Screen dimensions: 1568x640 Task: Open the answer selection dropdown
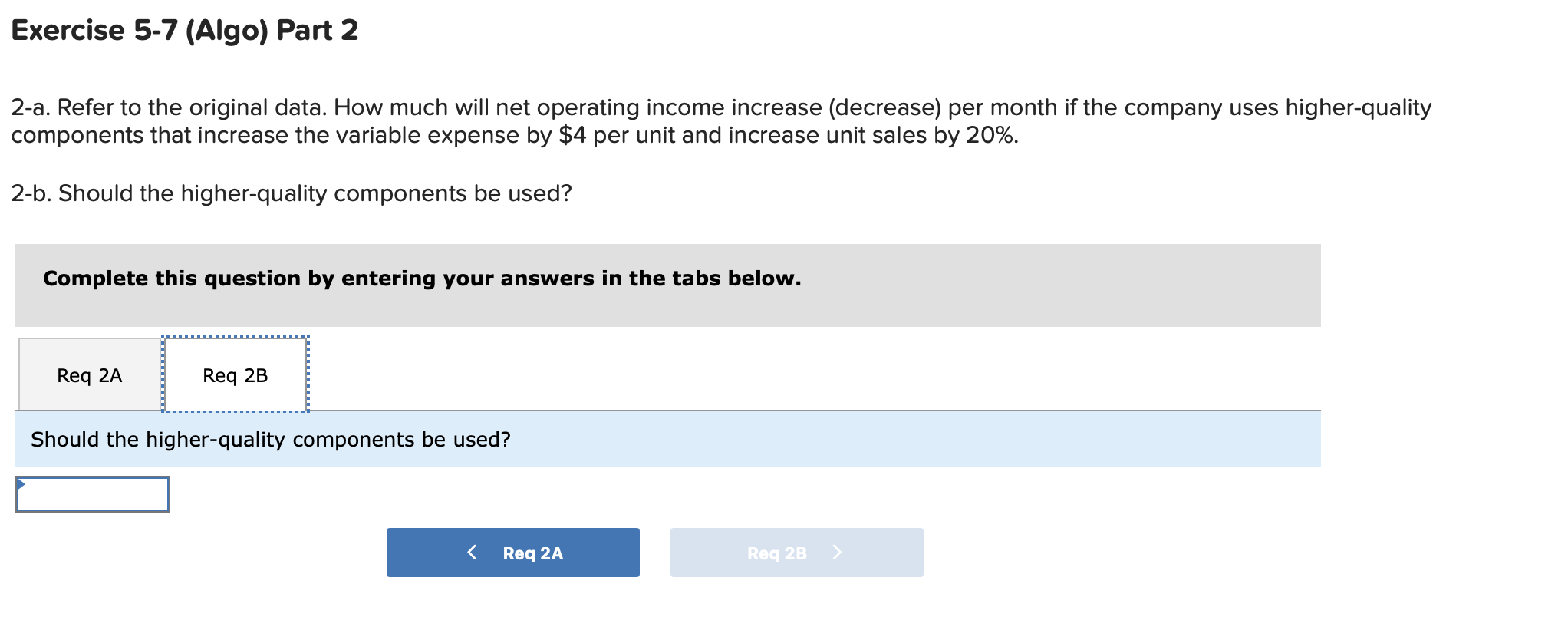point(92,494)
